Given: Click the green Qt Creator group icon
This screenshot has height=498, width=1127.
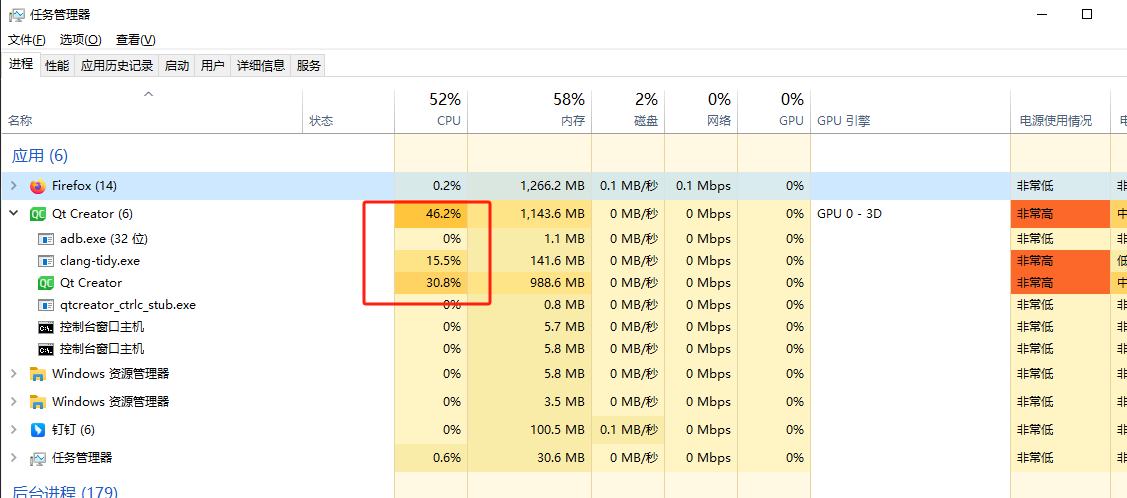Looking at the screenshot, I should (37, 213).
